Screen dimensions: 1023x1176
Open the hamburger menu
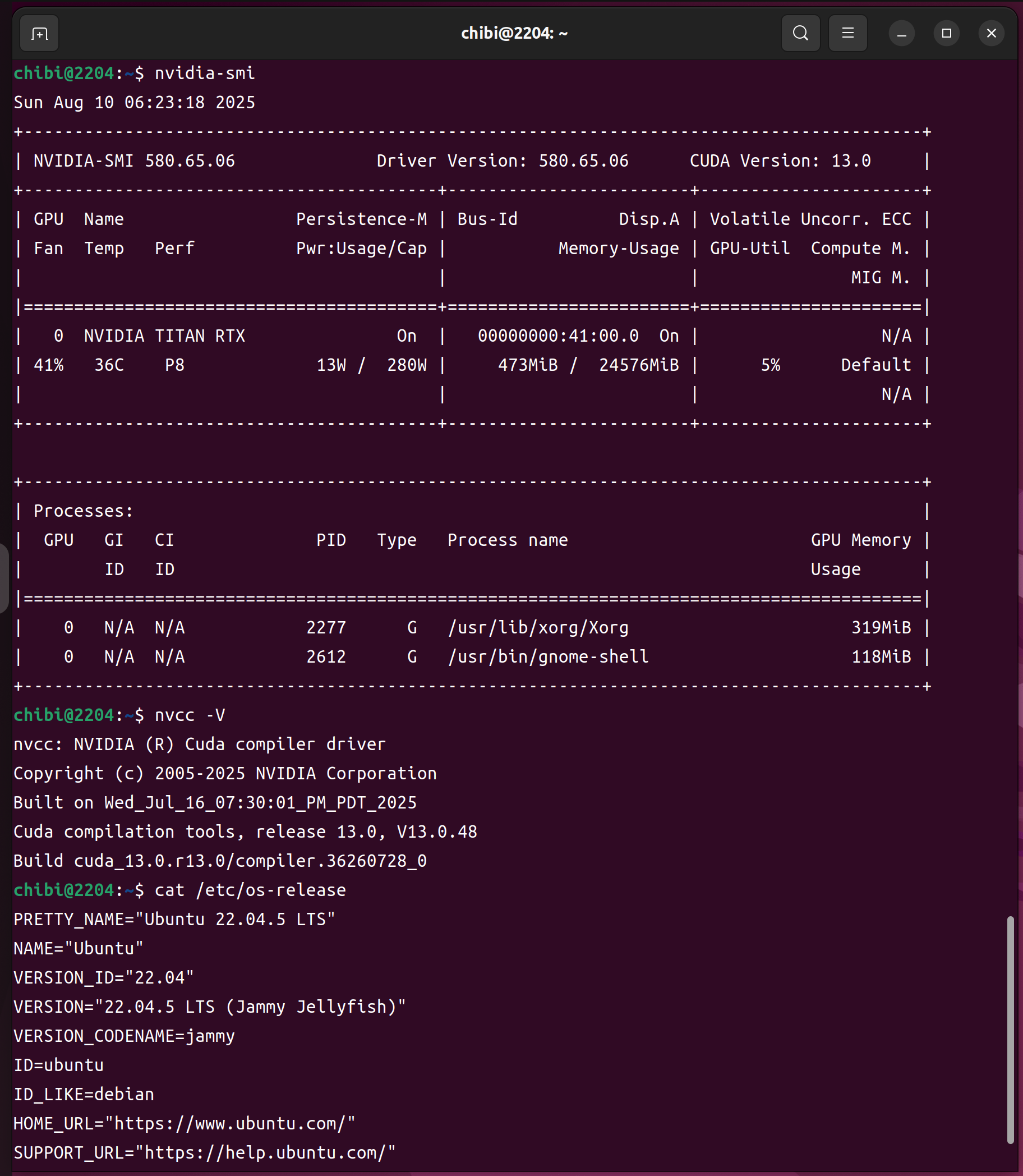[x=848, y=34]
